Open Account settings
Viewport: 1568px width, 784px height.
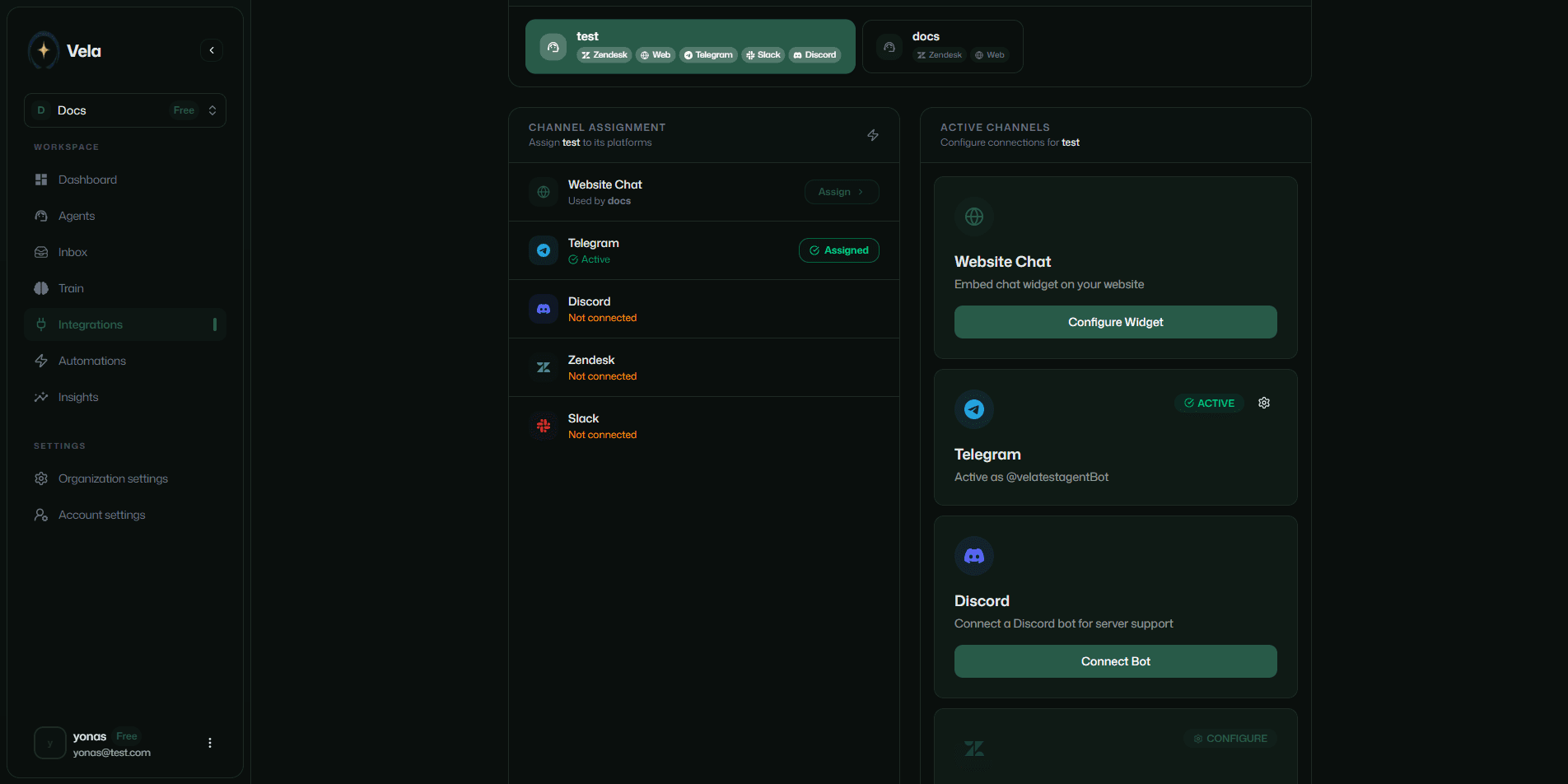pos(125,515)
